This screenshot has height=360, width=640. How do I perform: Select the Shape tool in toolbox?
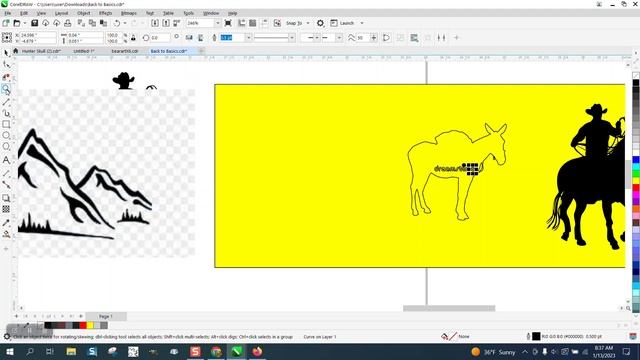(x=6, y=65)
